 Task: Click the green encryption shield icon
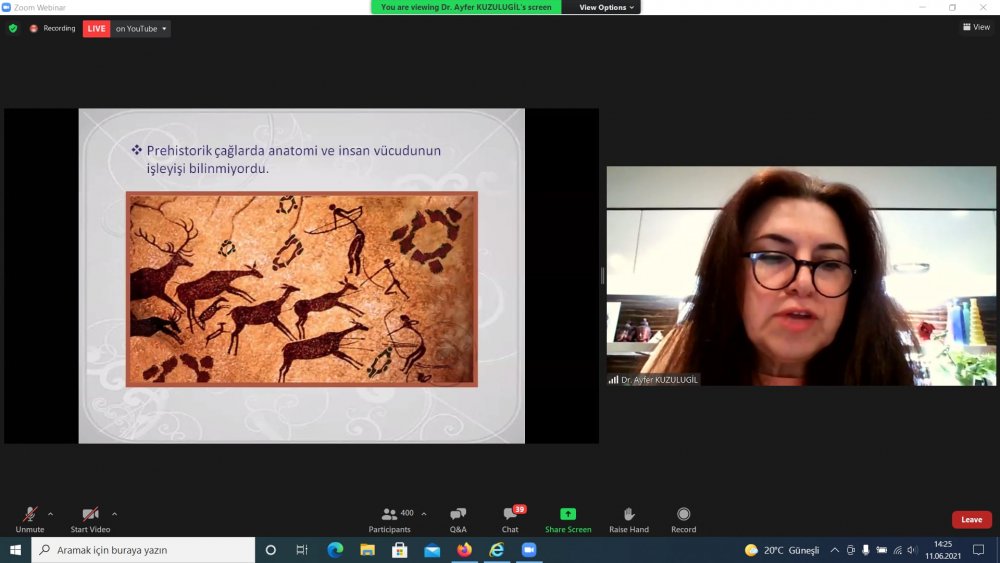coord(13,28)
